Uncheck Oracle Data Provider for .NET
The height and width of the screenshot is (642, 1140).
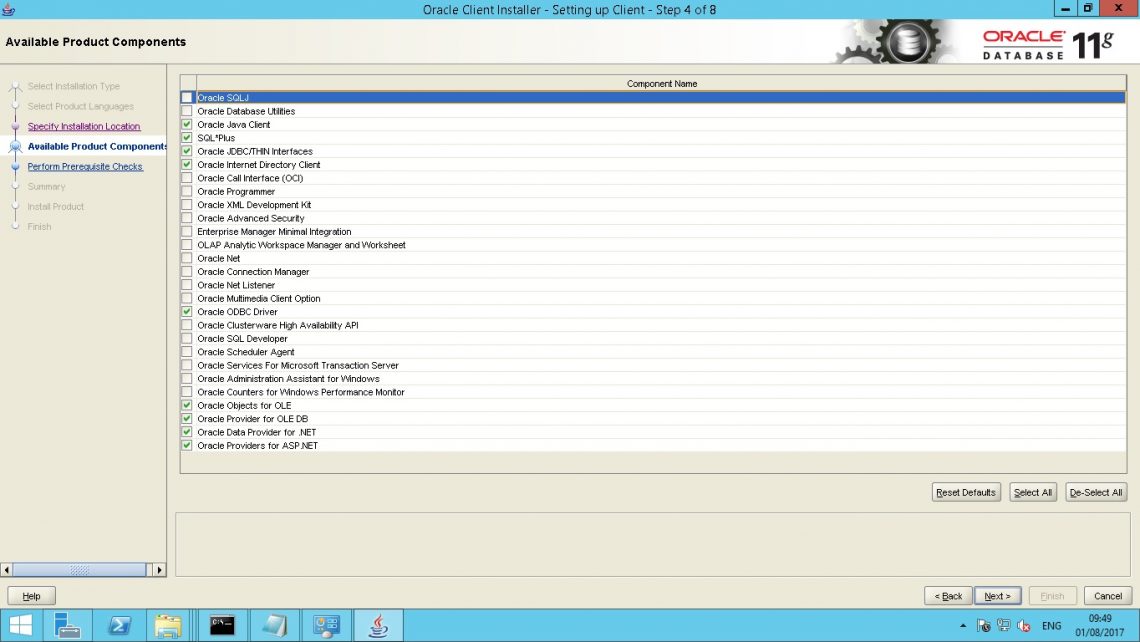[x=187, y=432]
